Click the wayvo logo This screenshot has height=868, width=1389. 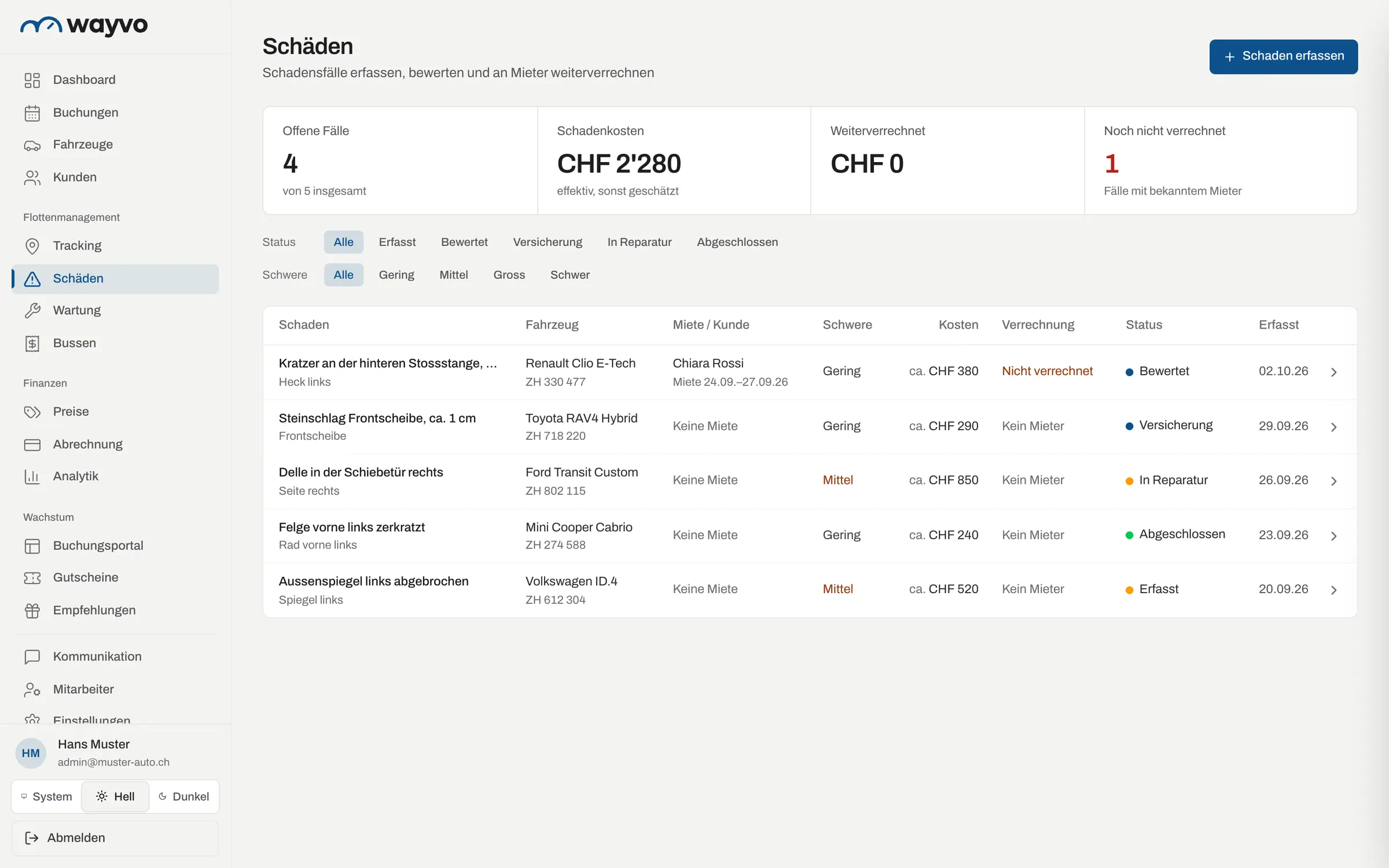coord(84,25)
